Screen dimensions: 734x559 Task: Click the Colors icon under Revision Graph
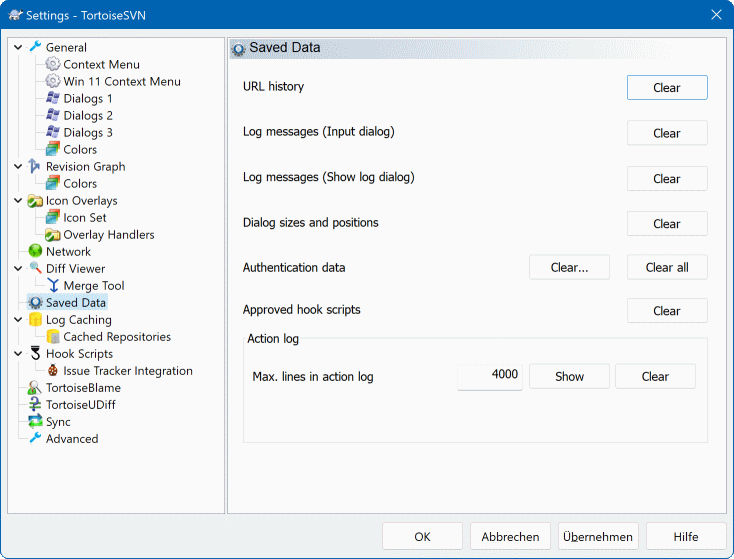52,183
